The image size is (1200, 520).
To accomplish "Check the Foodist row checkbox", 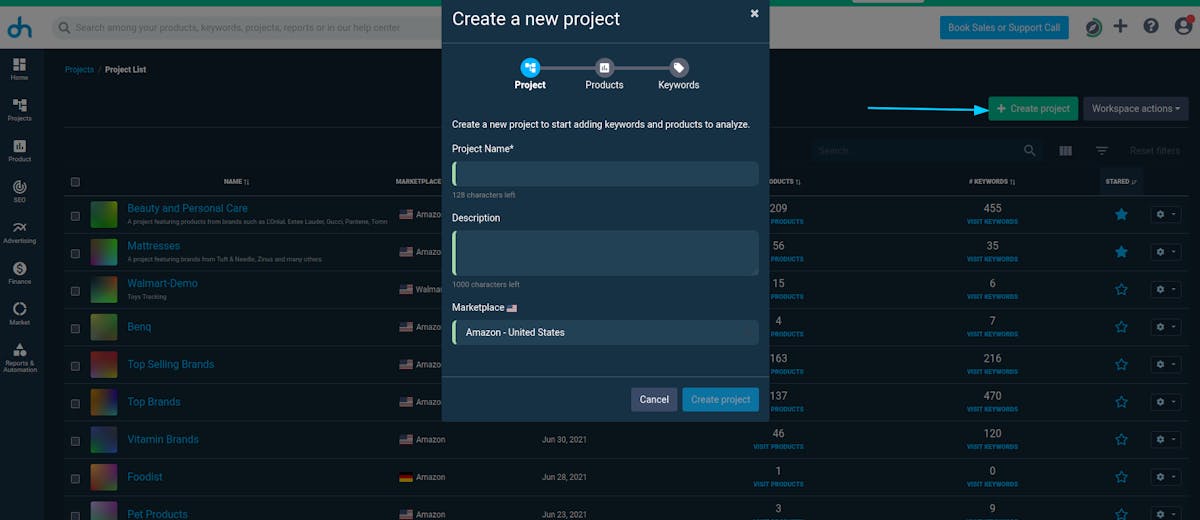I will tap(75, 478).
